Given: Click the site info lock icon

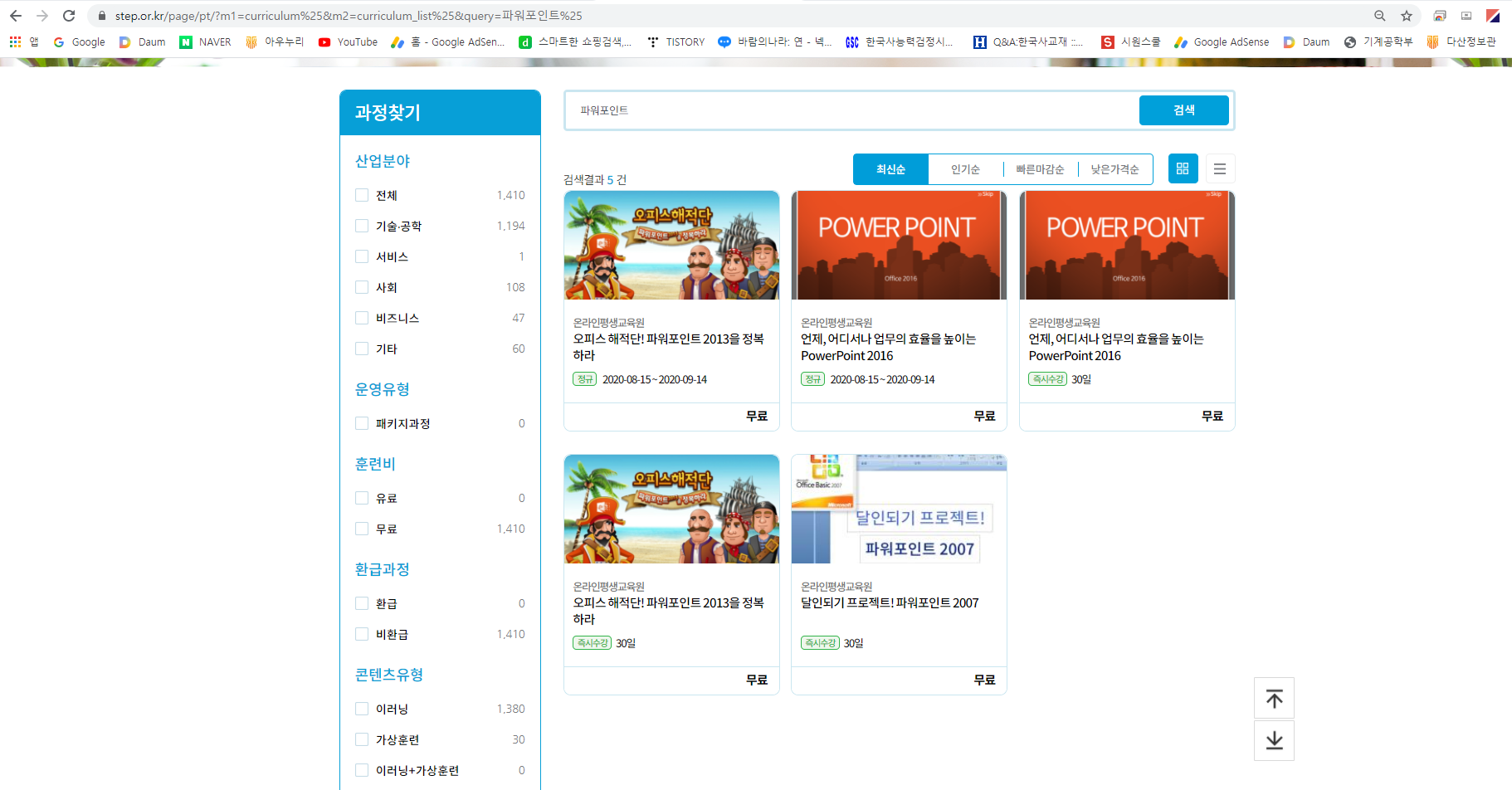Looking at the screenshot, I should pos(102,16).
